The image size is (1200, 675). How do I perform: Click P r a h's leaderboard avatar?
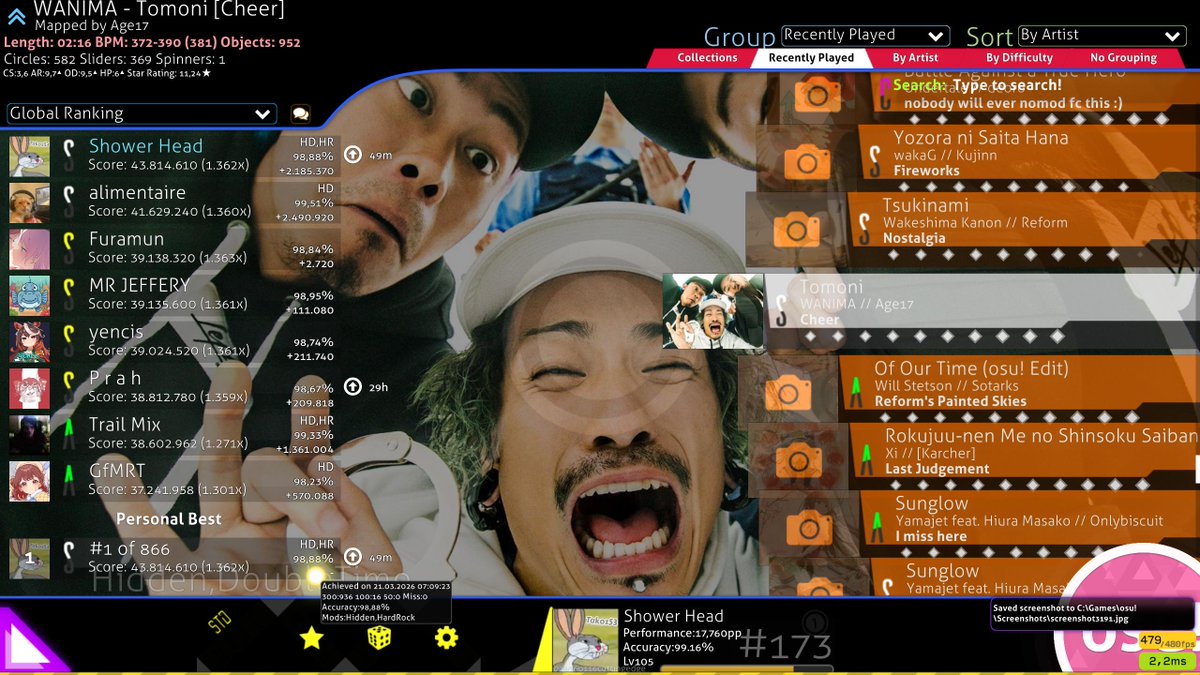30,388
